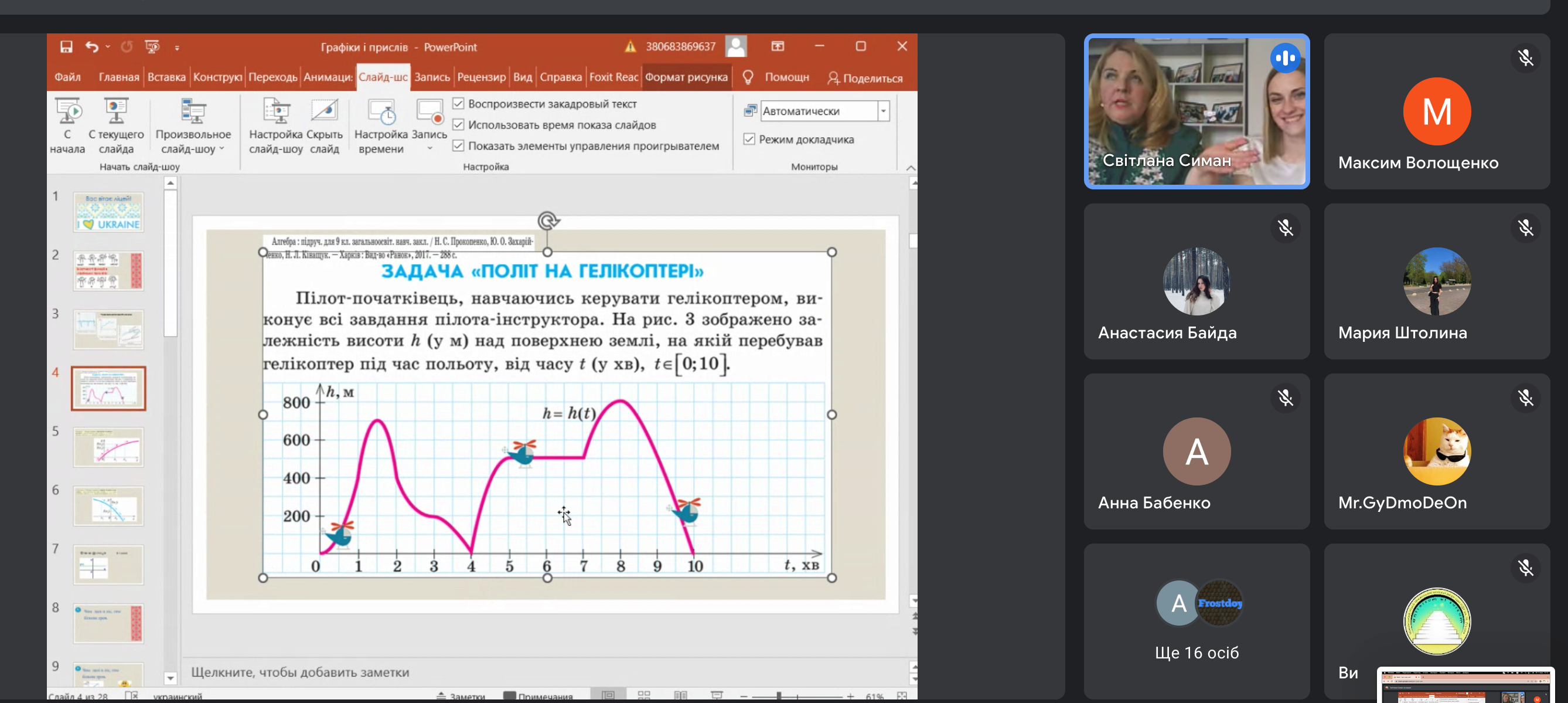Screen dimensions: 1568x703
Task: Click the spell check status icon
Action: pos(131,696)
